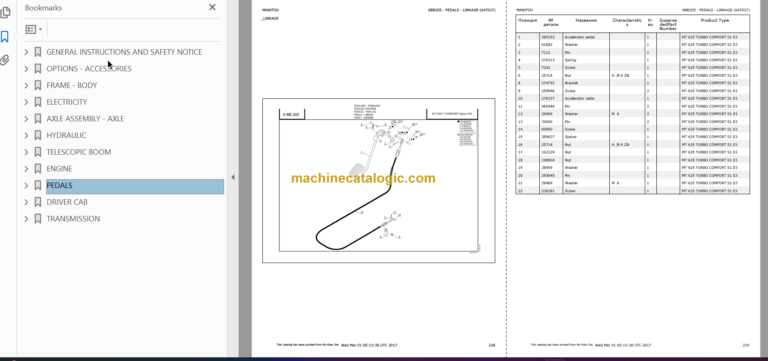Expand the FRAME - BODY bookmark

point(26,85)
